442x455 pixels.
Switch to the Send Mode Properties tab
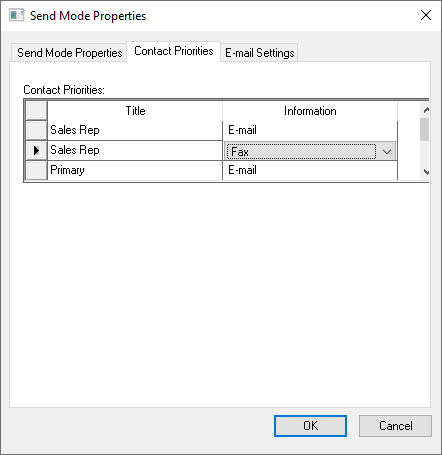click(x=69, y=53)
